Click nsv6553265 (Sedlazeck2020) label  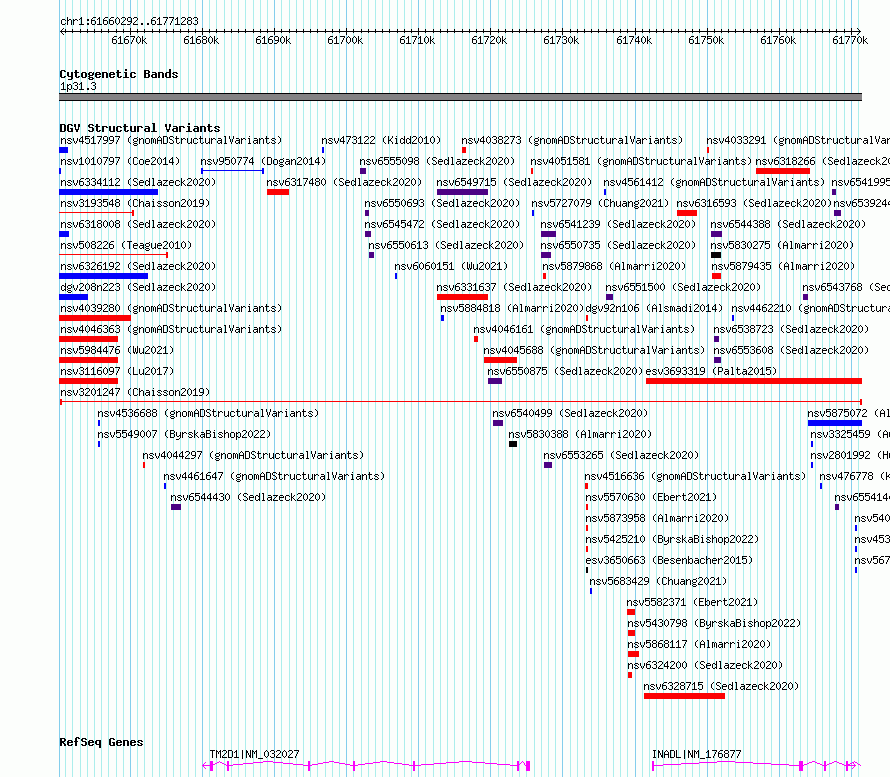tap(621, 455)
